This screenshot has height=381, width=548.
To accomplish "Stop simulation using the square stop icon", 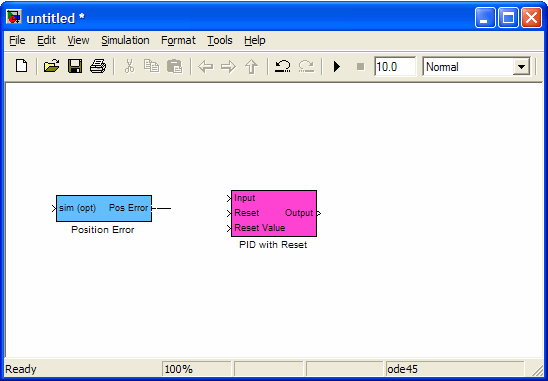I will (x=360, y=66).
